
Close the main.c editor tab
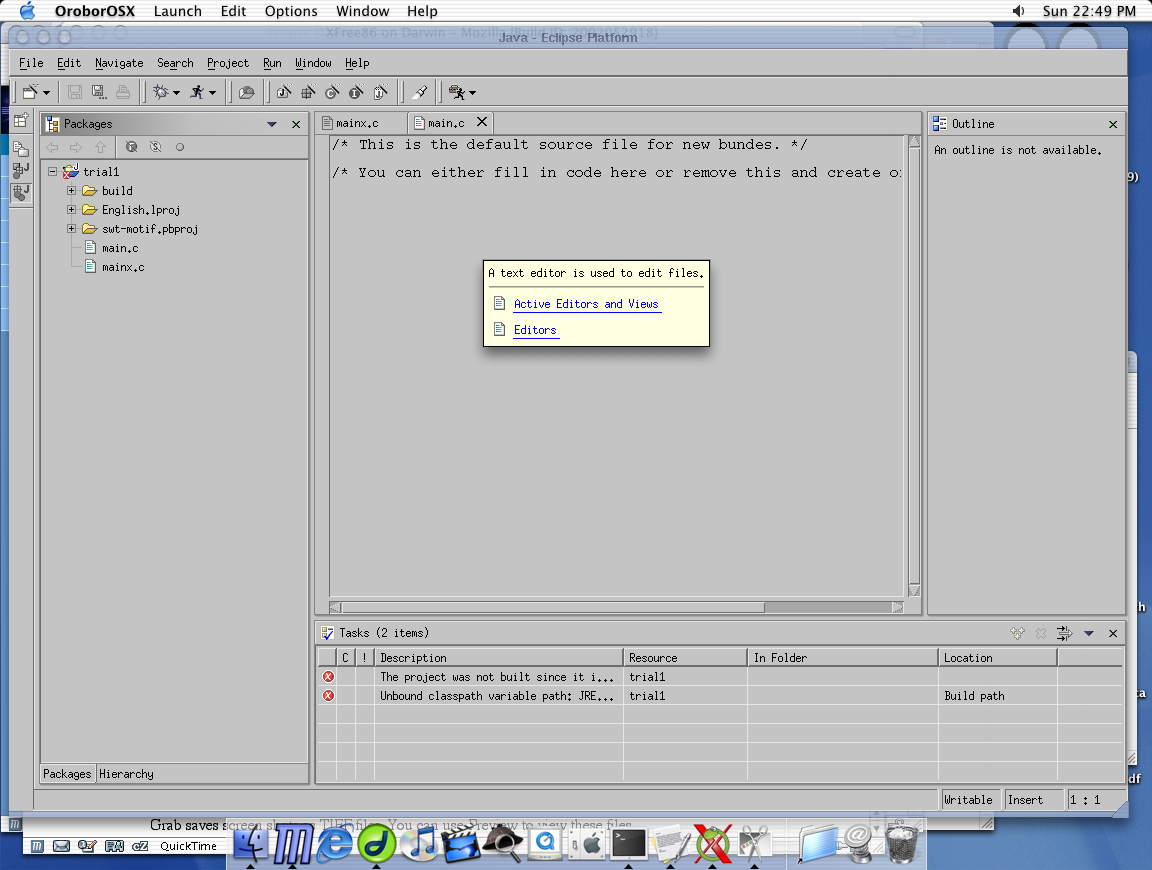[x=482, y=122]
